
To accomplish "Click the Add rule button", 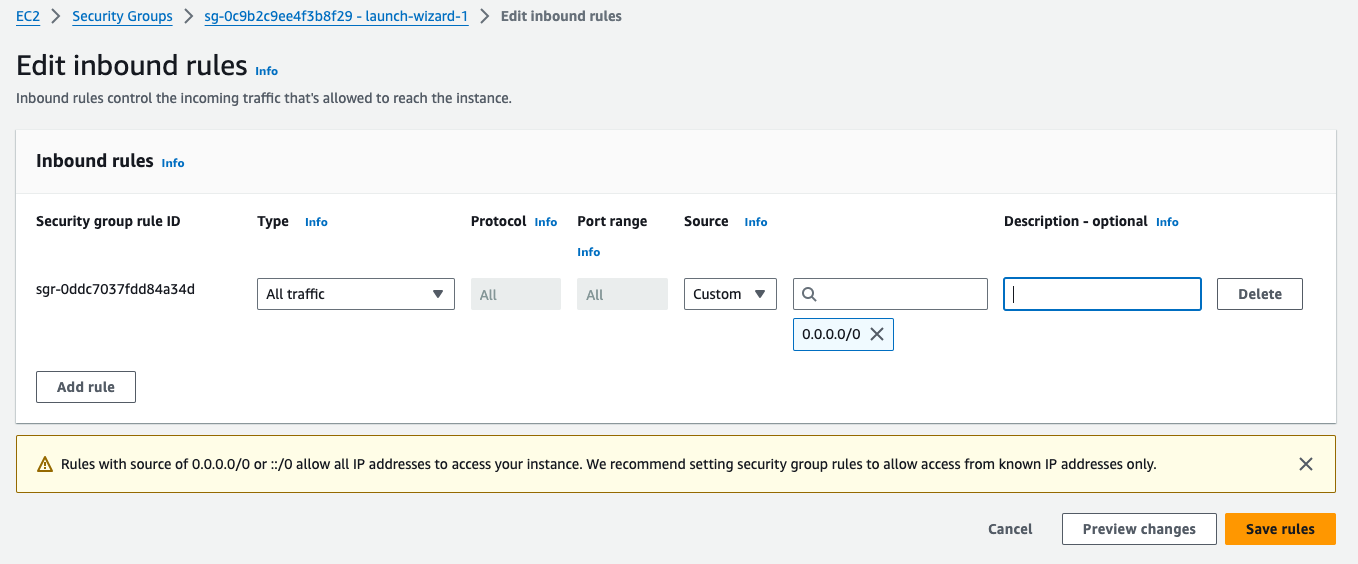I will pyautogui.click(x=86, y=387).
